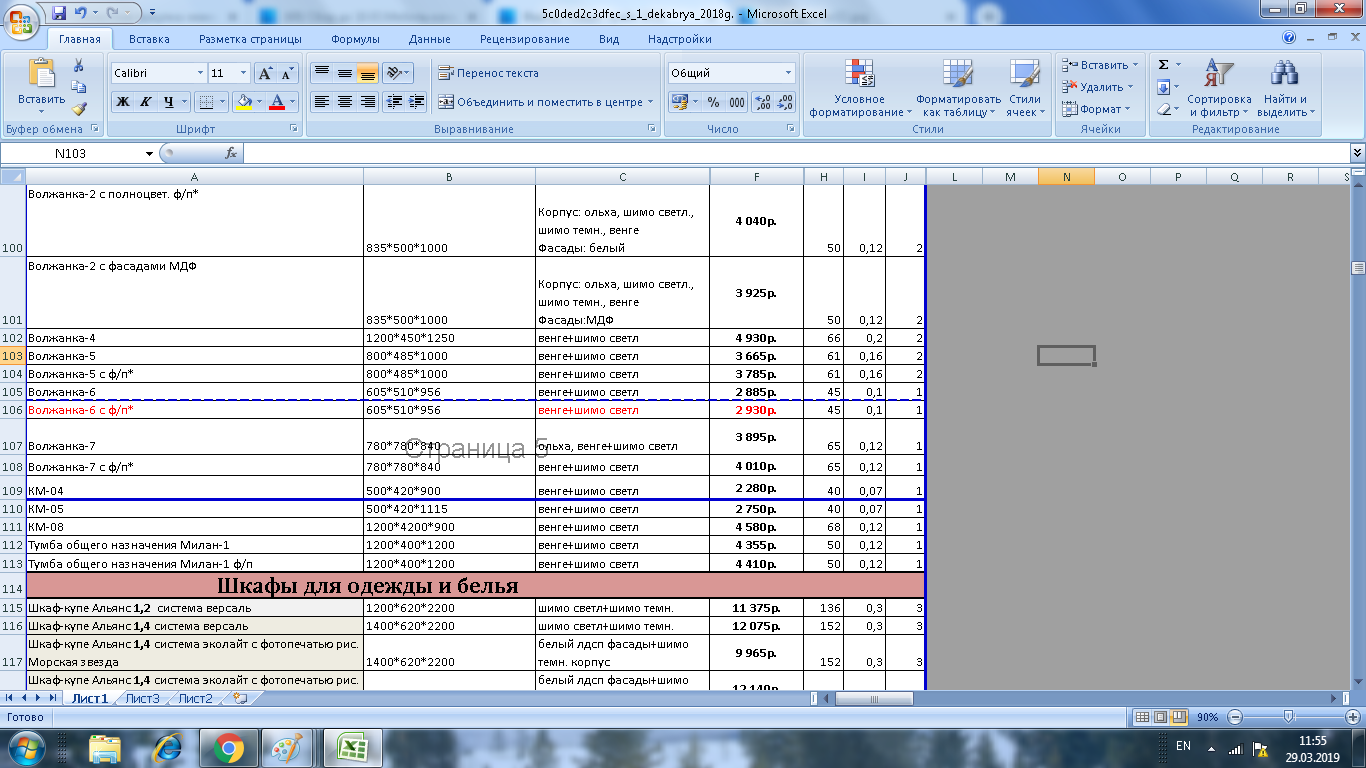The height and width of the screenshot is (768, 1366).
Task: Toggle Wrap Text (Перенос текста)
Action: pos(488,73)
